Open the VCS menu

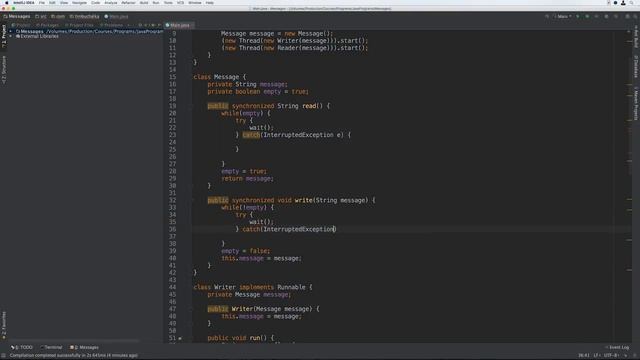[180, 2]
